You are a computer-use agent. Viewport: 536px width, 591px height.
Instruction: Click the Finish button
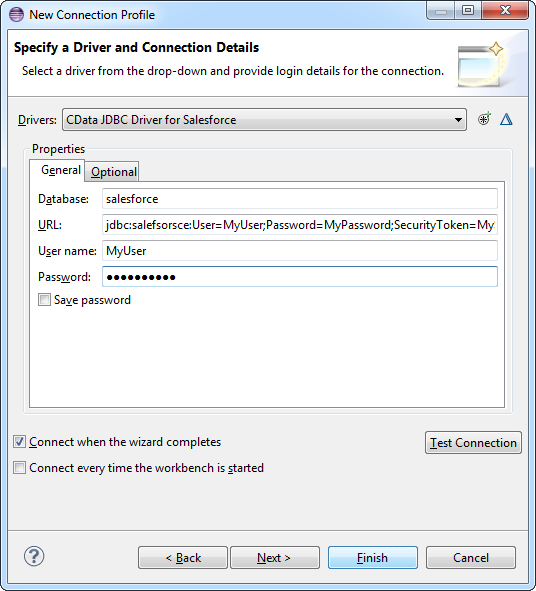pyautogui.click(x=372, y=557)
